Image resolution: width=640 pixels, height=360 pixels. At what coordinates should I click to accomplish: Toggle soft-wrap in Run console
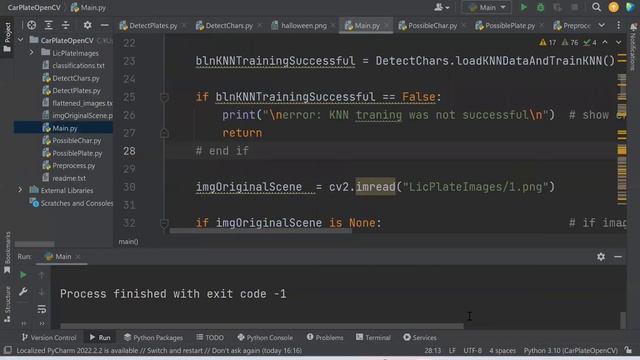click(41, 309)
